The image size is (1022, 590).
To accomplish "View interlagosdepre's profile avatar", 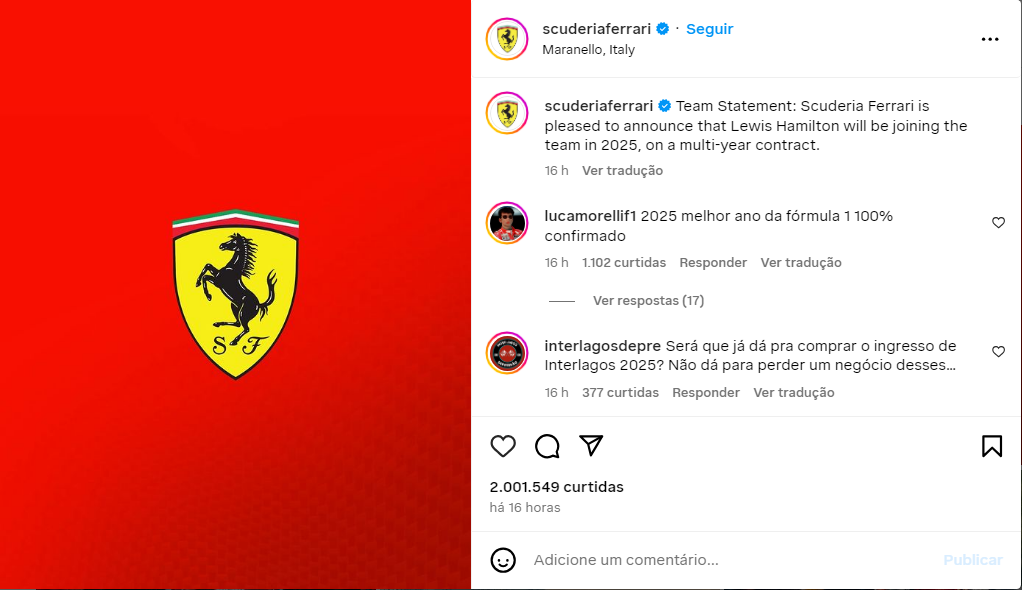I will click(x=507, y=353).
